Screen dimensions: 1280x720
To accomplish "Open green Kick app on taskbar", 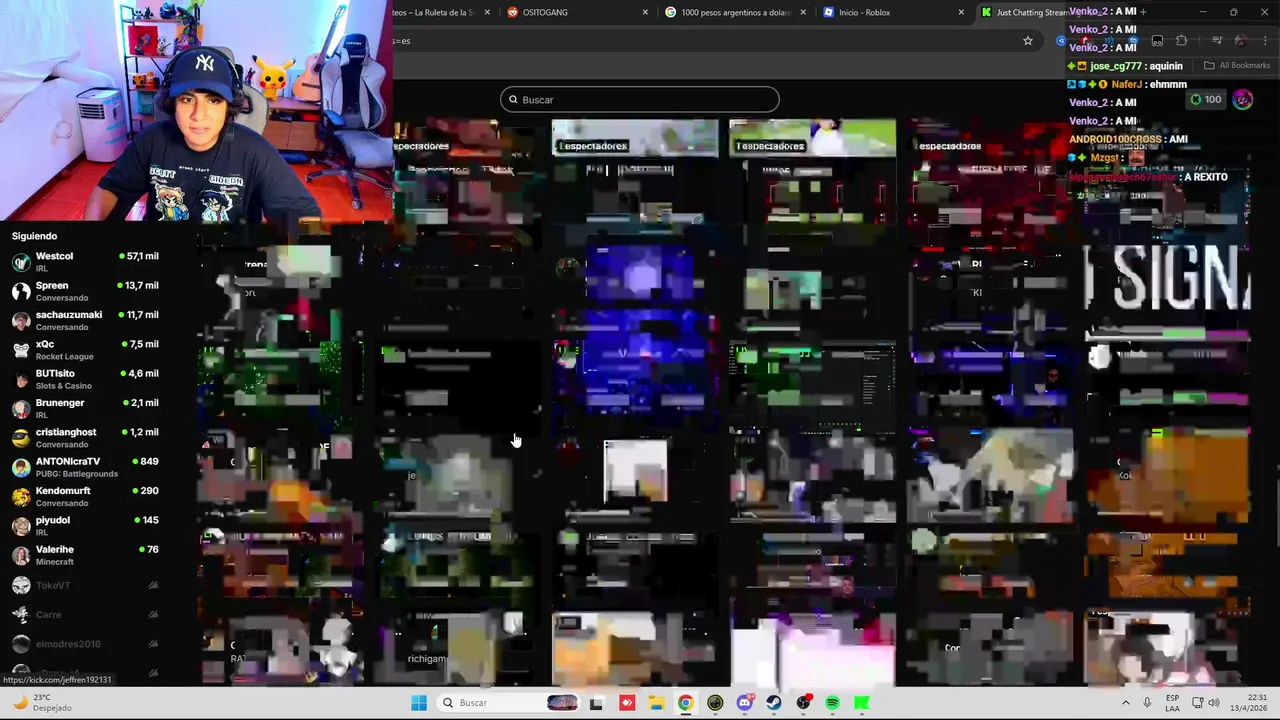I will (862, 703).
